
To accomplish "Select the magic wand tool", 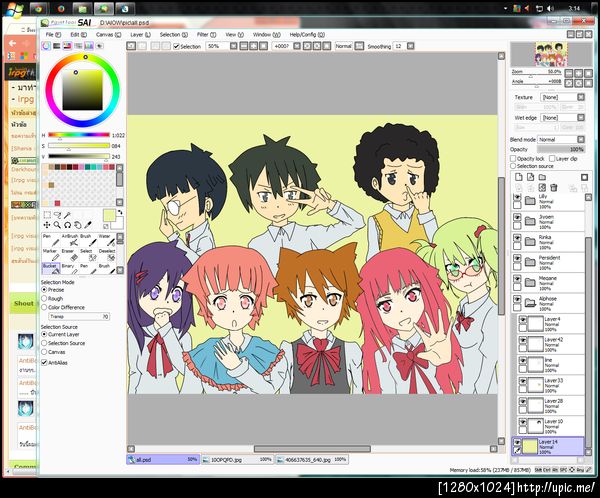I will coord(67,215).
